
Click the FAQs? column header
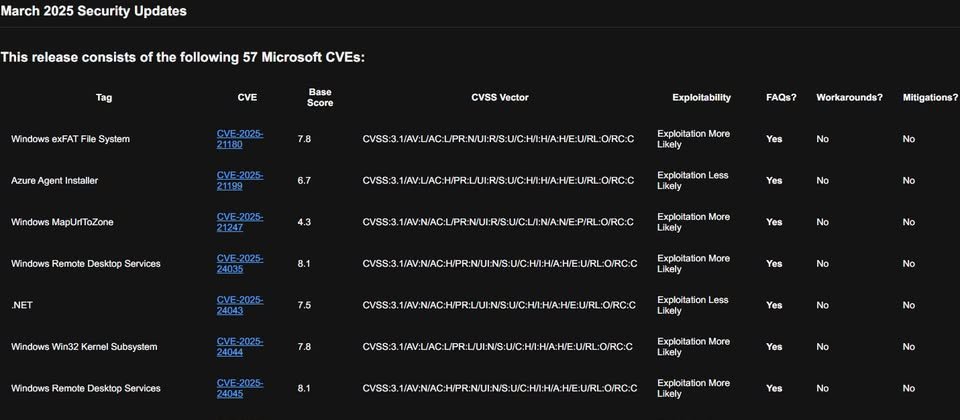coord(781,97)
